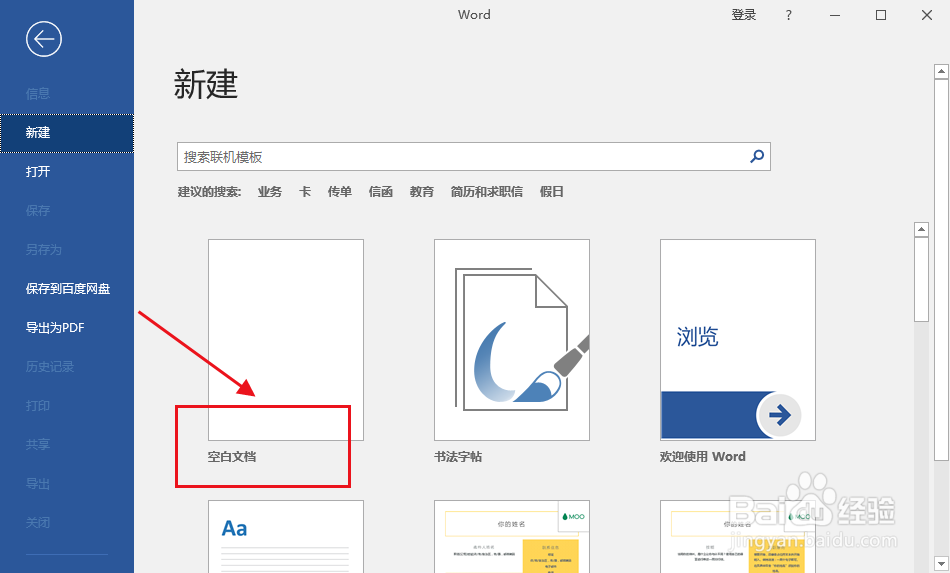Click outer scrollbar up arrow at top
This screenshot has width=950, height=573.
point(941,71)
